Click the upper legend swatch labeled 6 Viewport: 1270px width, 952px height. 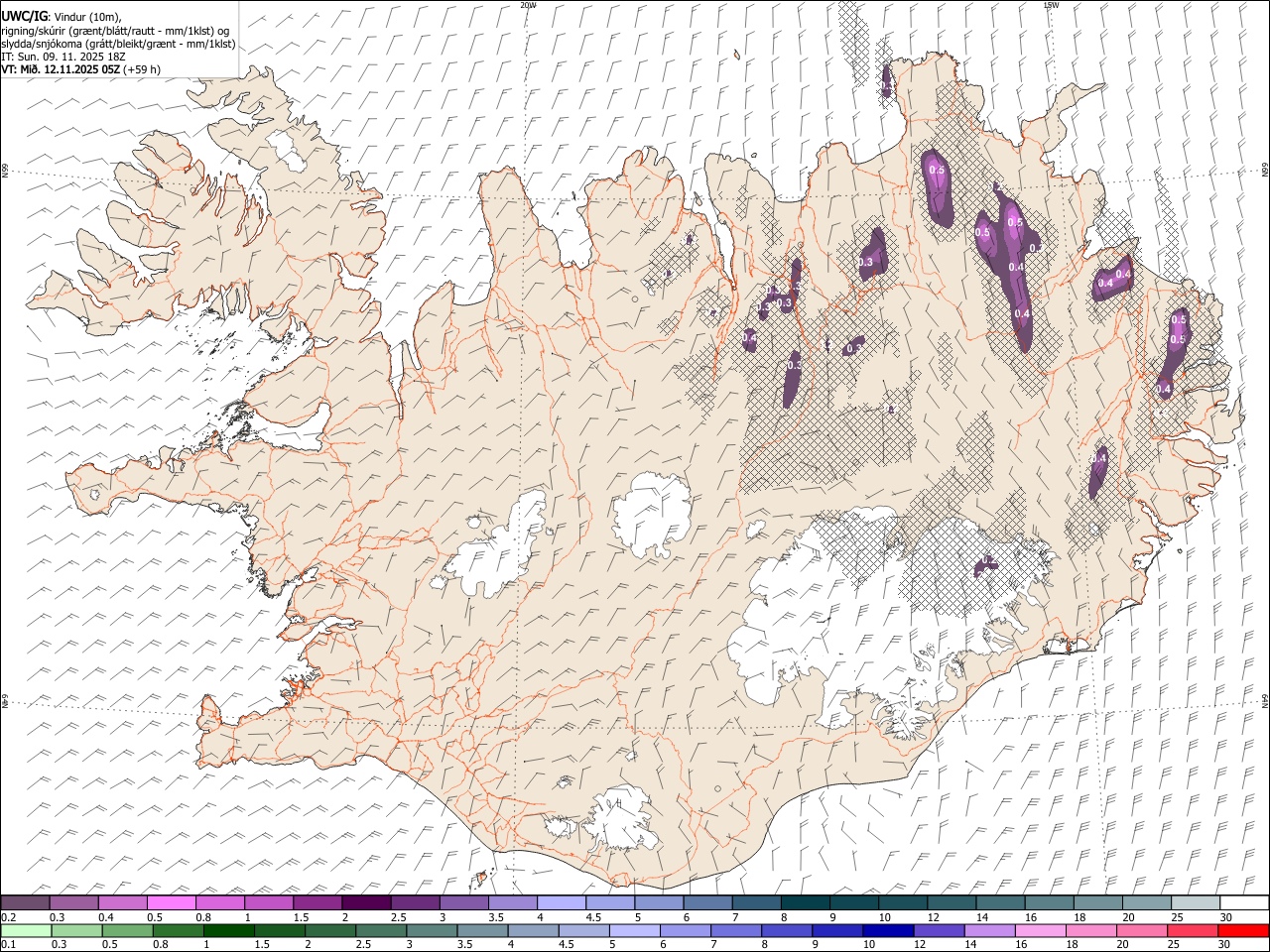point(706,902)
